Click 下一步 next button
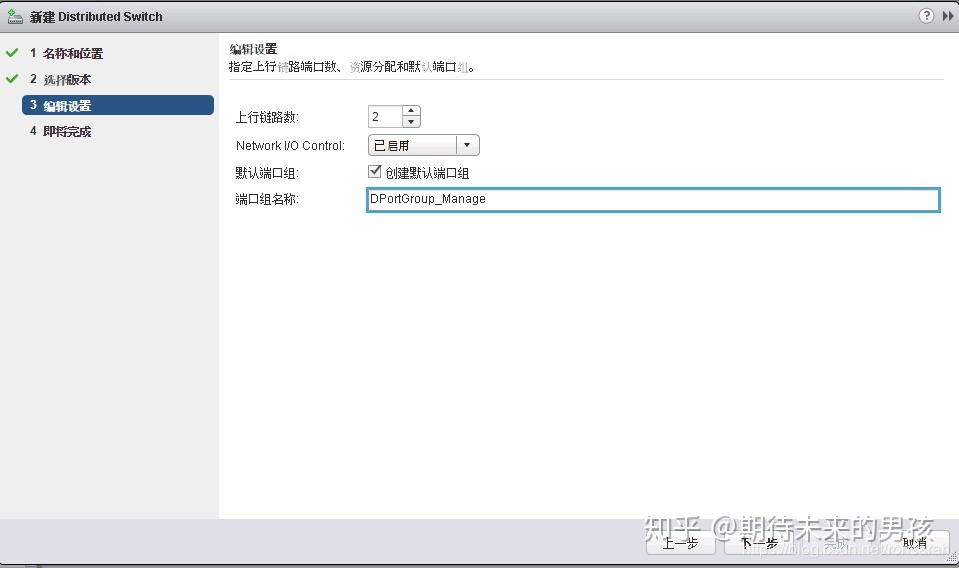 759,543
